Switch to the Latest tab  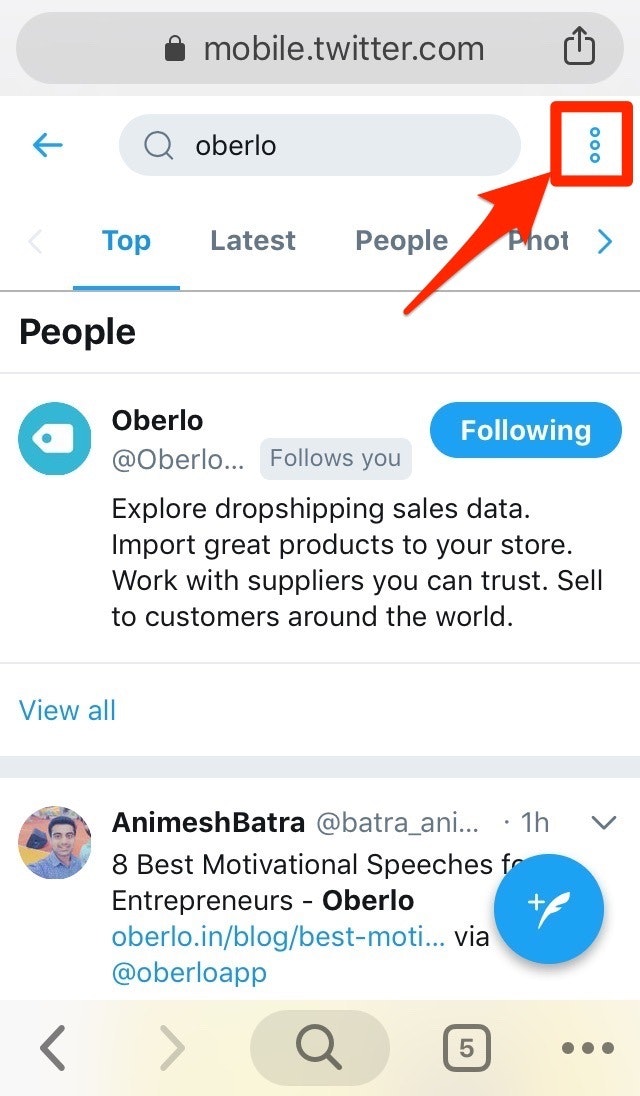pos(253,241)
